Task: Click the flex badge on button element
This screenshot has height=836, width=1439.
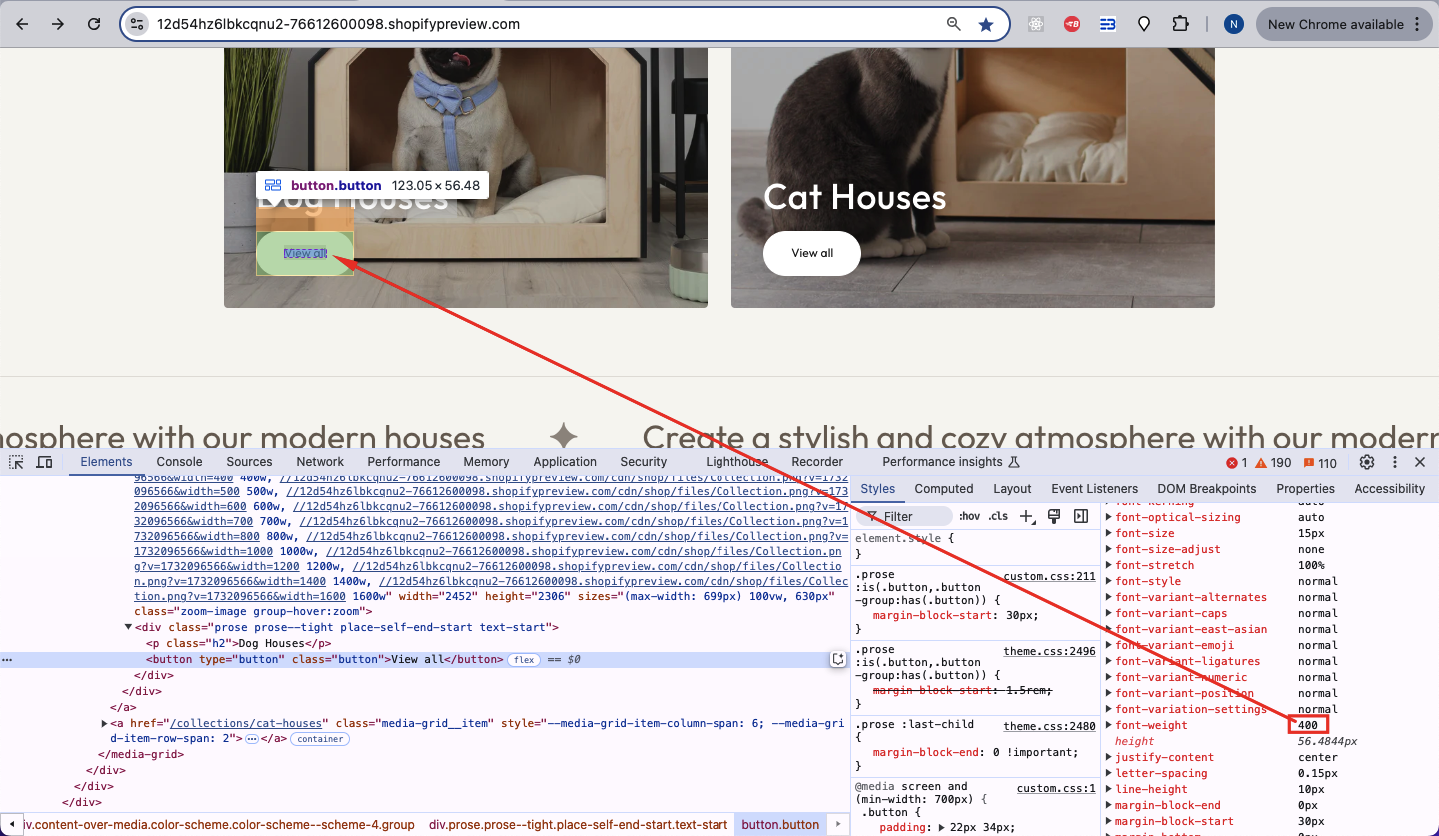Action: (522, 660)
